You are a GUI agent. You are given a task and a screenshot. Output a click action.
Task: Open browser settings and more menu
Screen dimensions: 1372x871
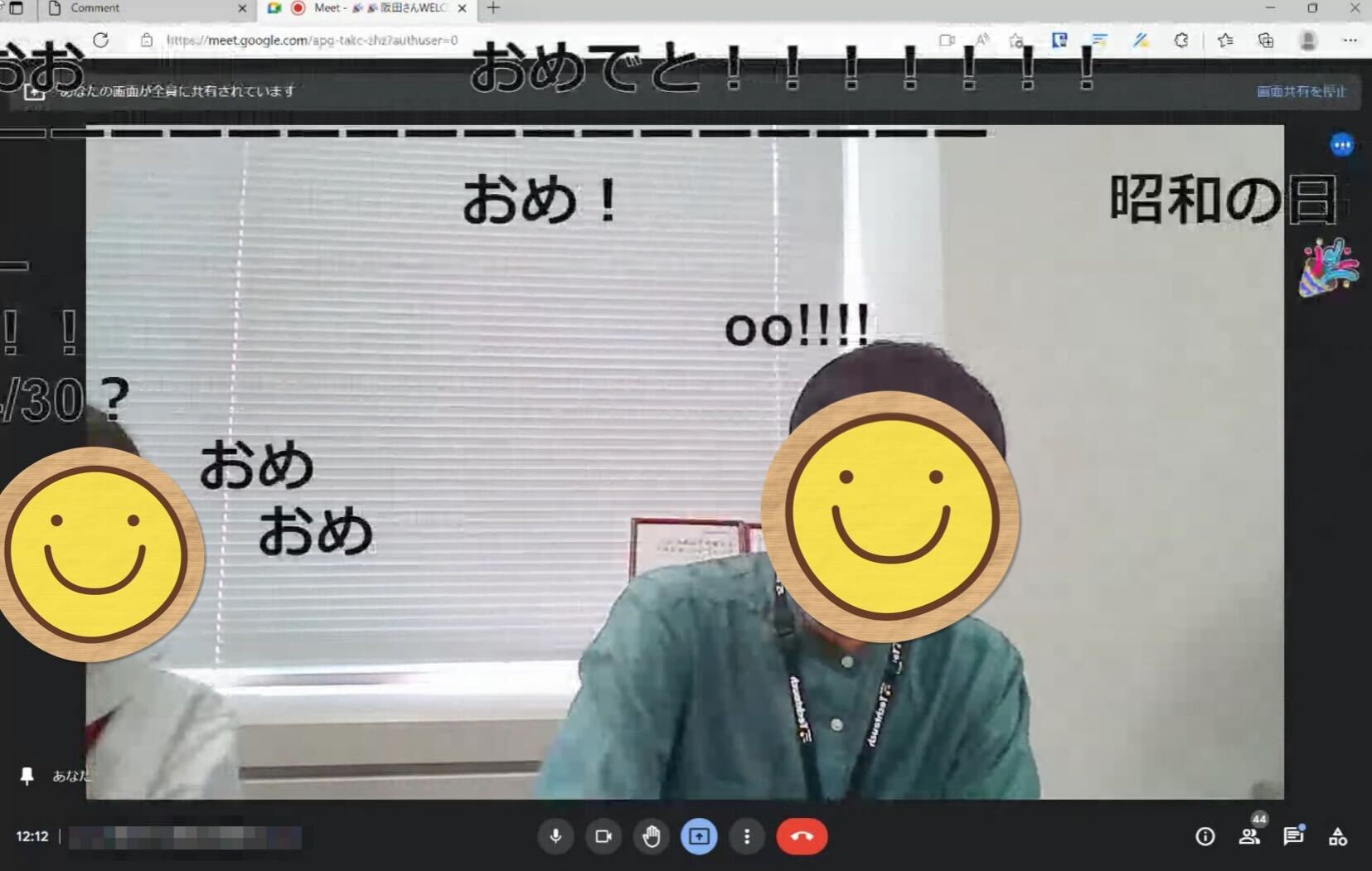1350,40
